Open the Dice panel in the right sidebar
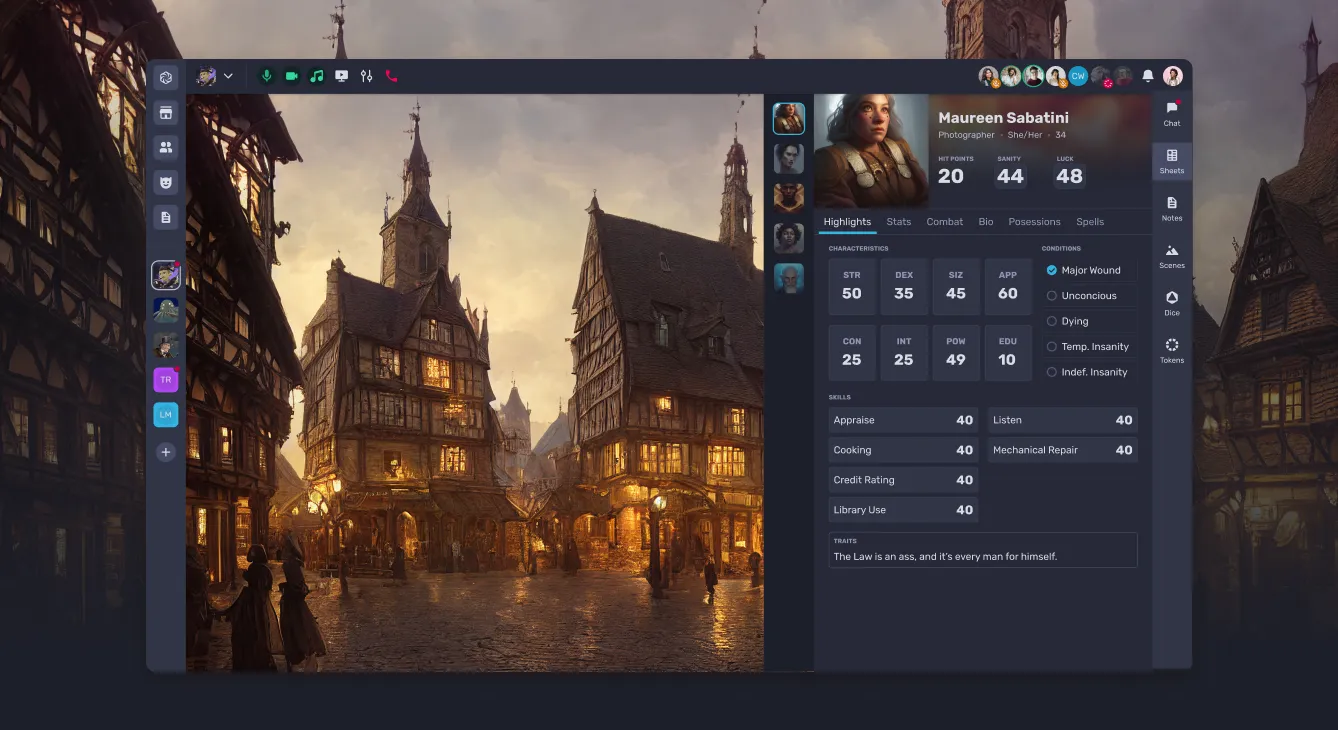Image resolution: width=1338 pixels, height=730 pixels. click(x=1171, y=303)
